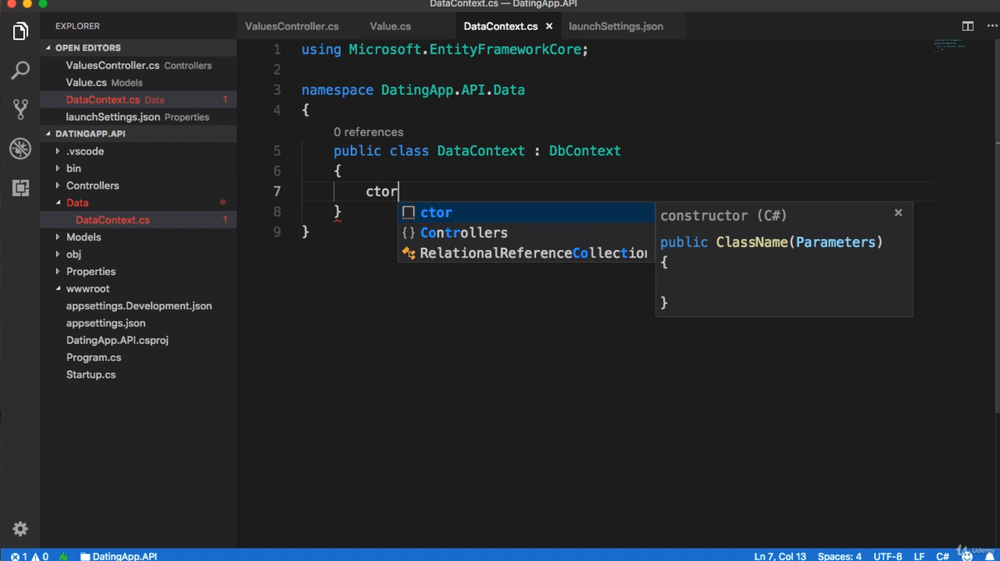Open DatingApp.API.csproj file
The height and width of the screenshot is (561, 1000).
(x=138, y=340)
